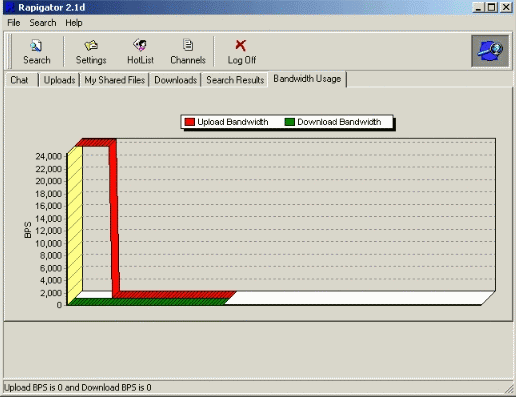The image size is (516, 397).
Task: Open the Search menu
Action: pos(43,23)
